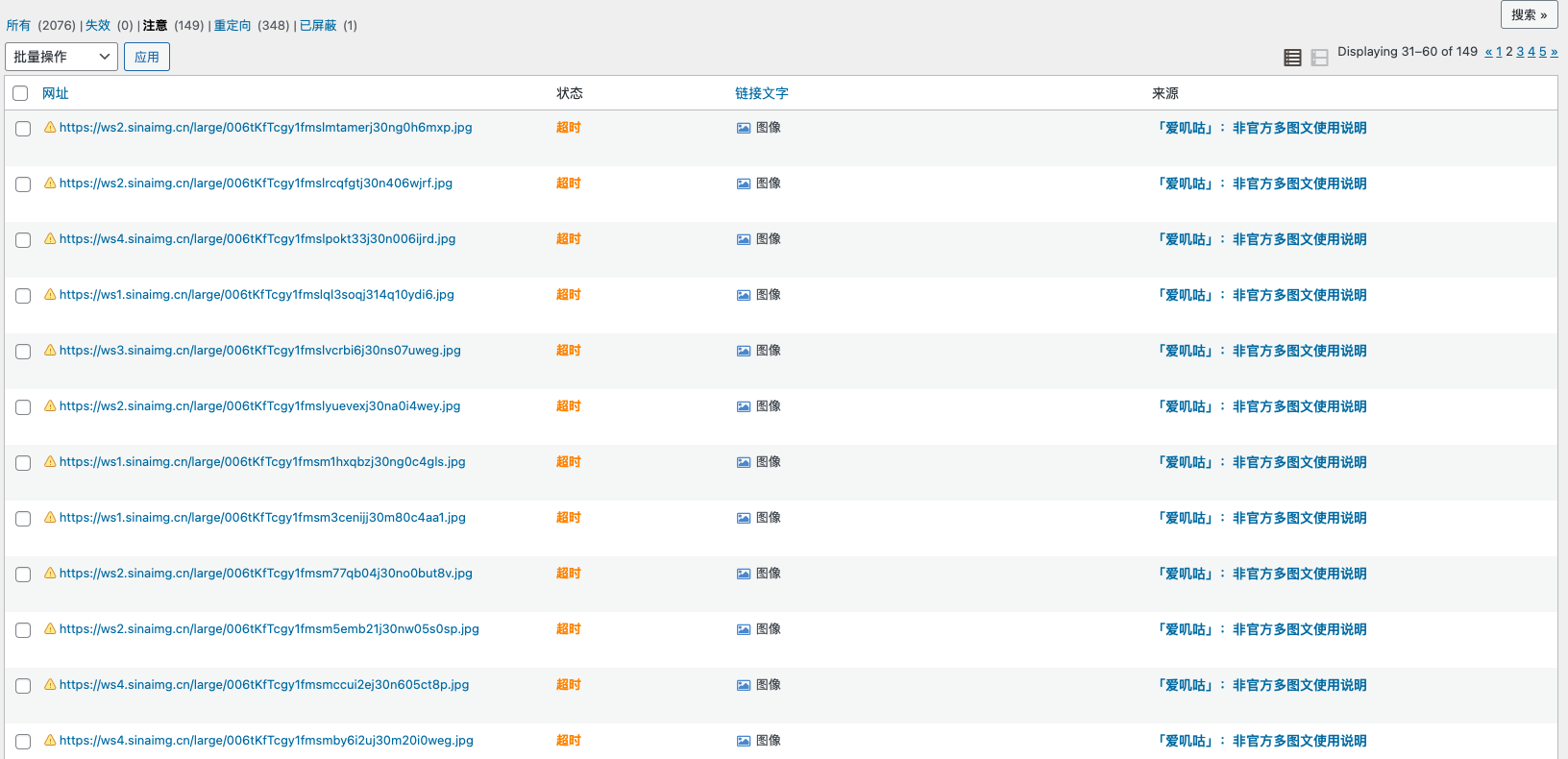
Task: Switch to compact list view icon
Action: (1292, 58)
